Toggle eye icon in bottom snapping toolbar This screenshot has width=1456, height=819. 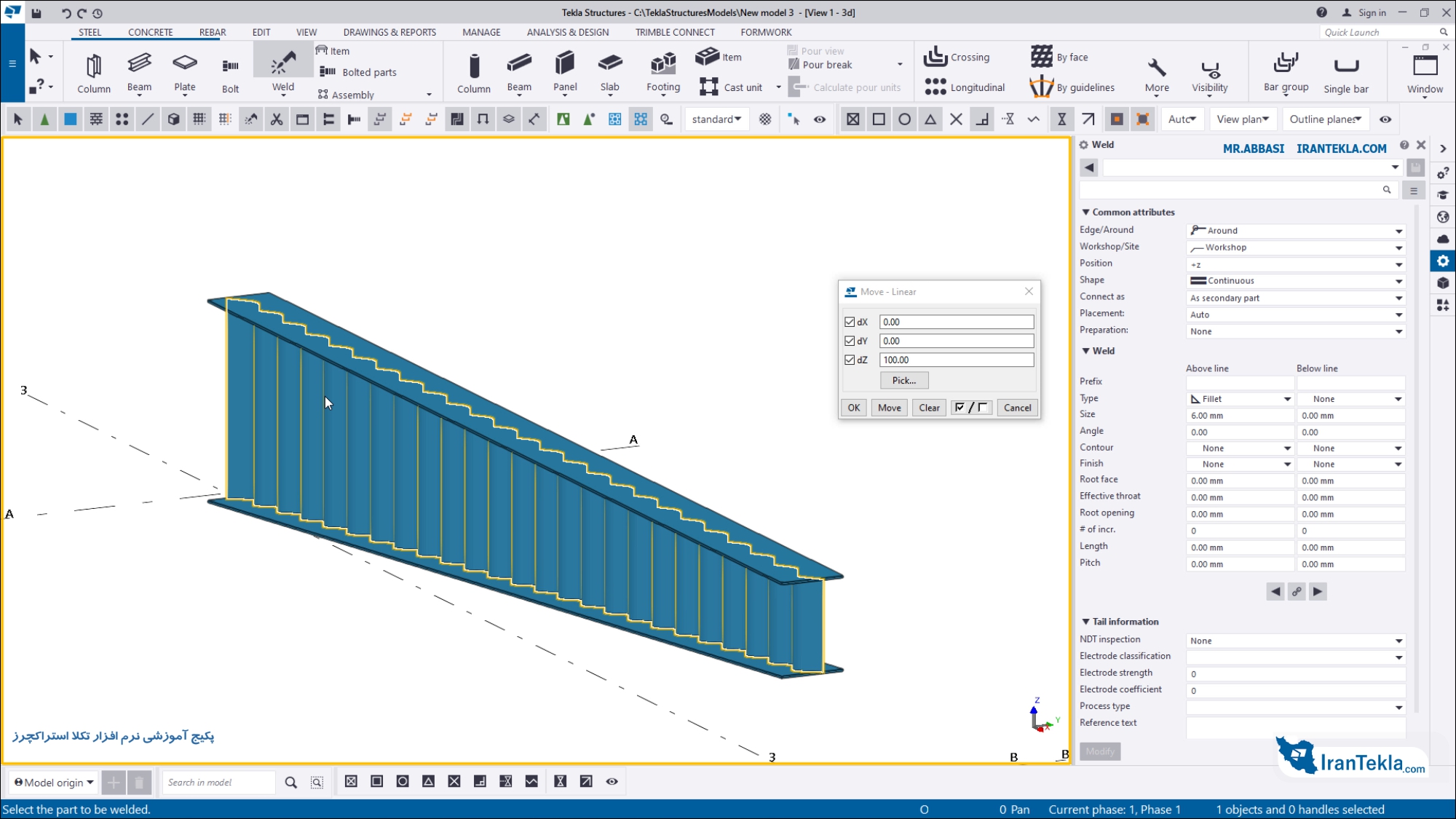coord(612,782)
